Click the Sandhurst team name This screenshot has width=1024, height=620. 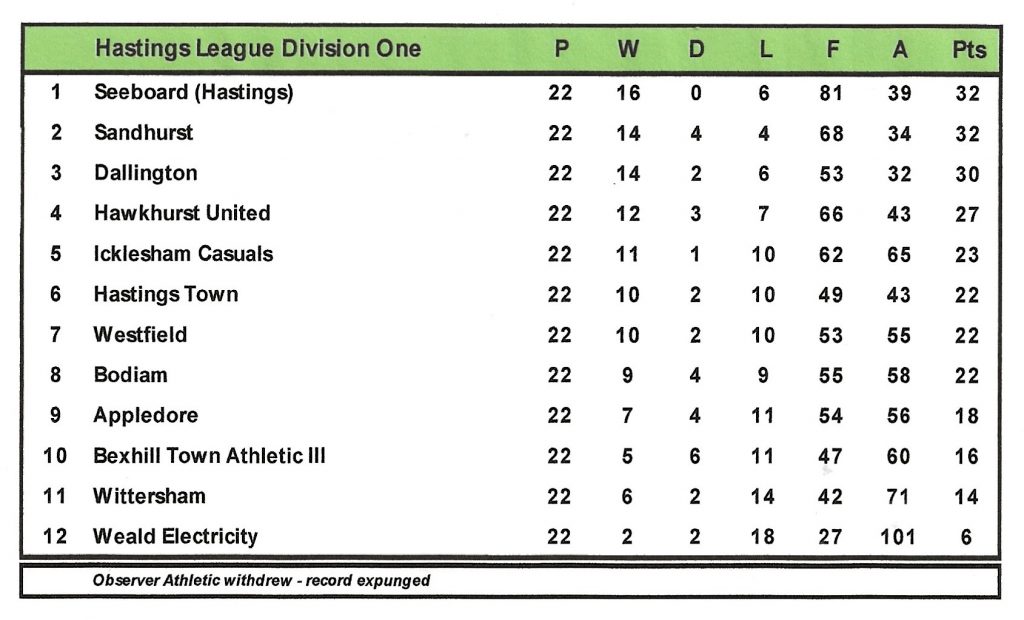143,133
